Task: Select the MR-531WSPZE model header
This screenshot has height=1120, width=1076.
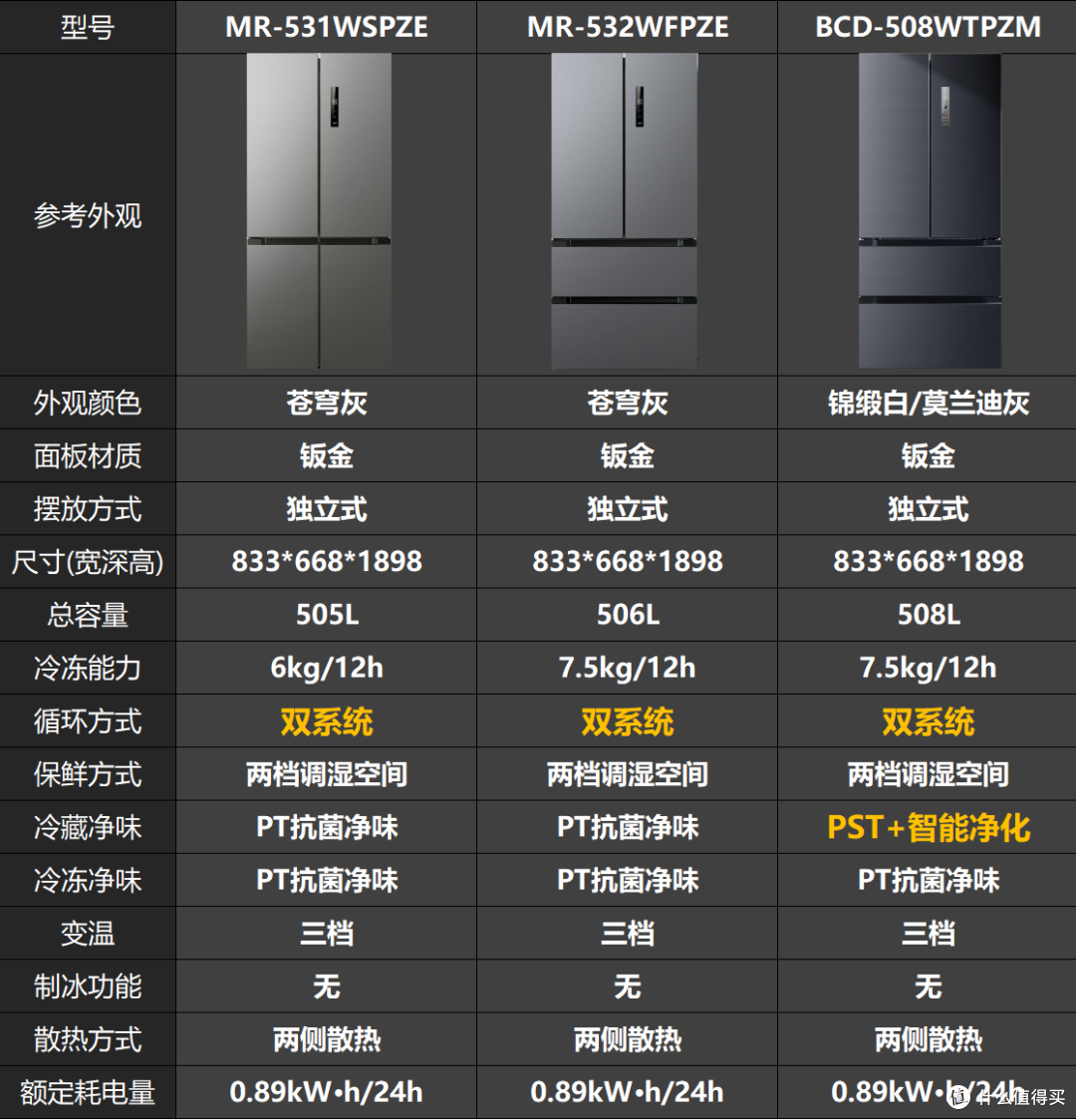Action: 327,27
